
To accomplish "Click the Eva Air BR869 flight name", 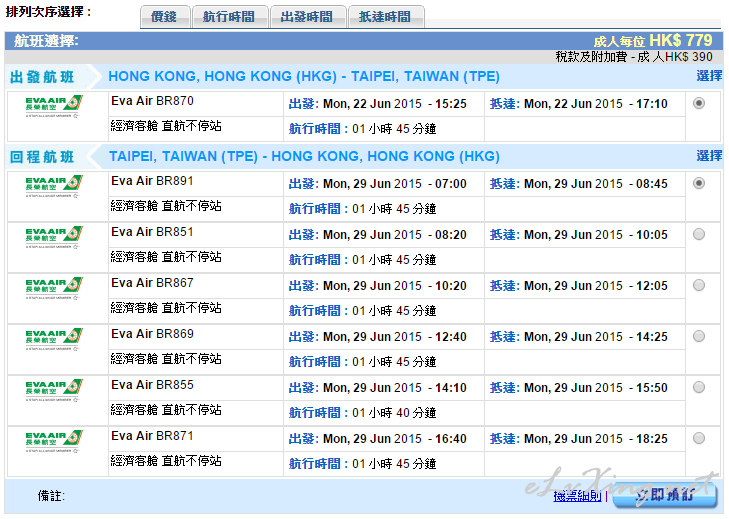I will [152, 334].
